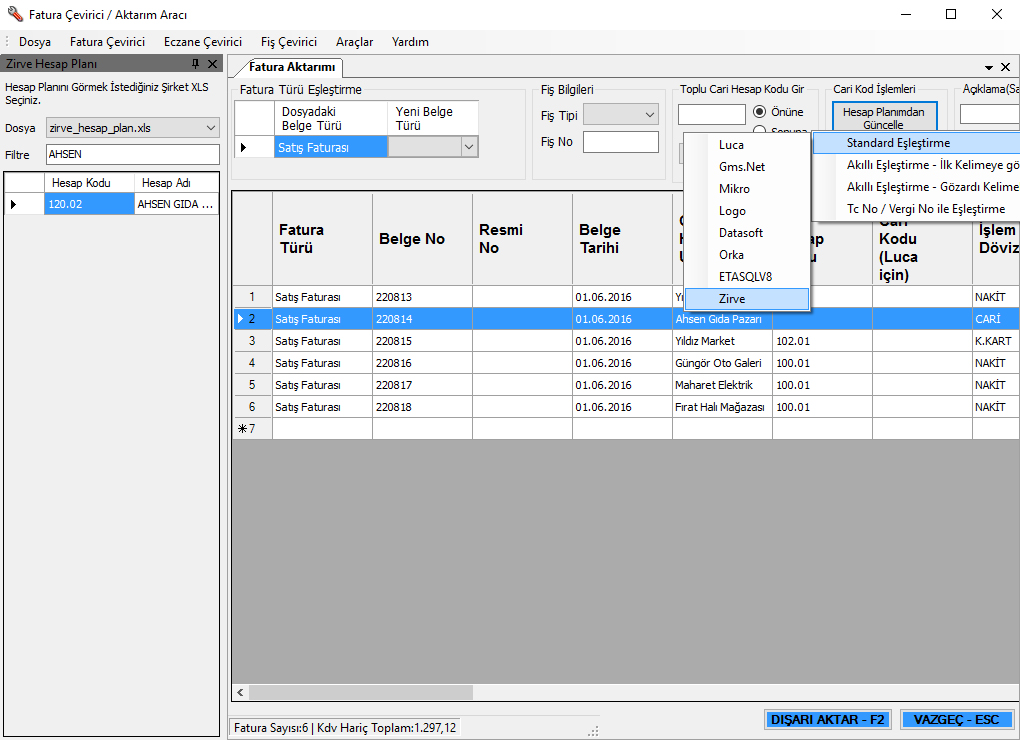Open the Araçlar menu
Screen dimensions: 1020x740
coord(355,42)
